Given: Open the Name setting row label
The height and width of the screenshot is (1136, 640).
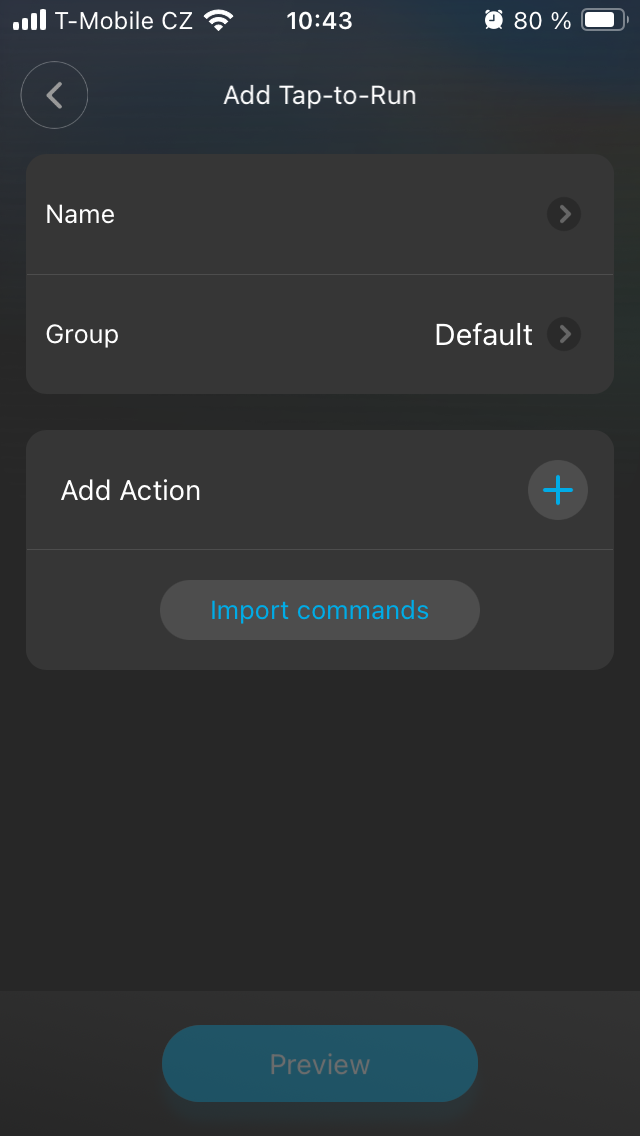Looking at the screenshot, I should coord(80,214).
